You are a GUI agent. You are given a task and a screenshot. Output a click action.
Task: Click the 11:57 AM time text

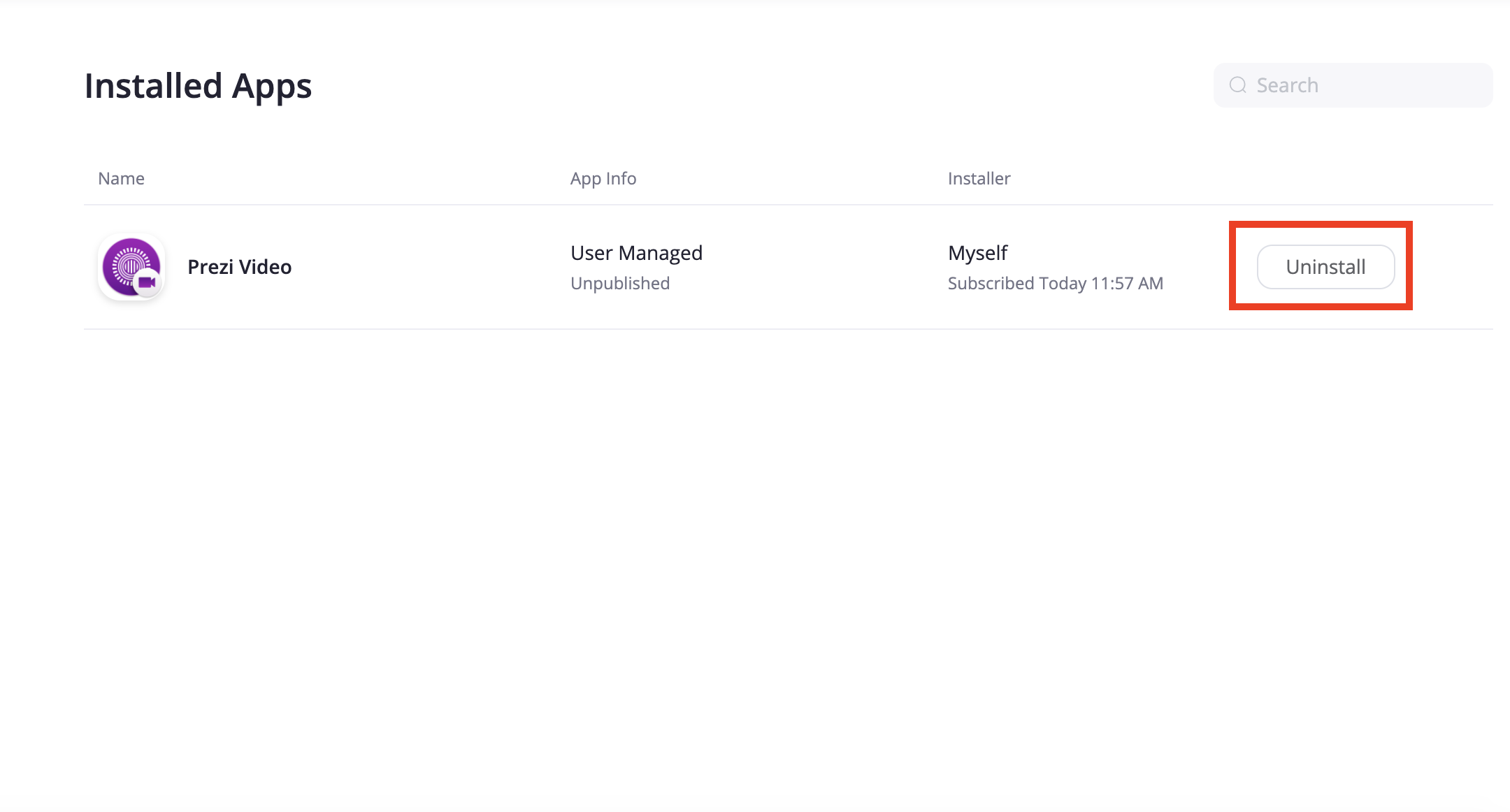(x=1127, y=283)
